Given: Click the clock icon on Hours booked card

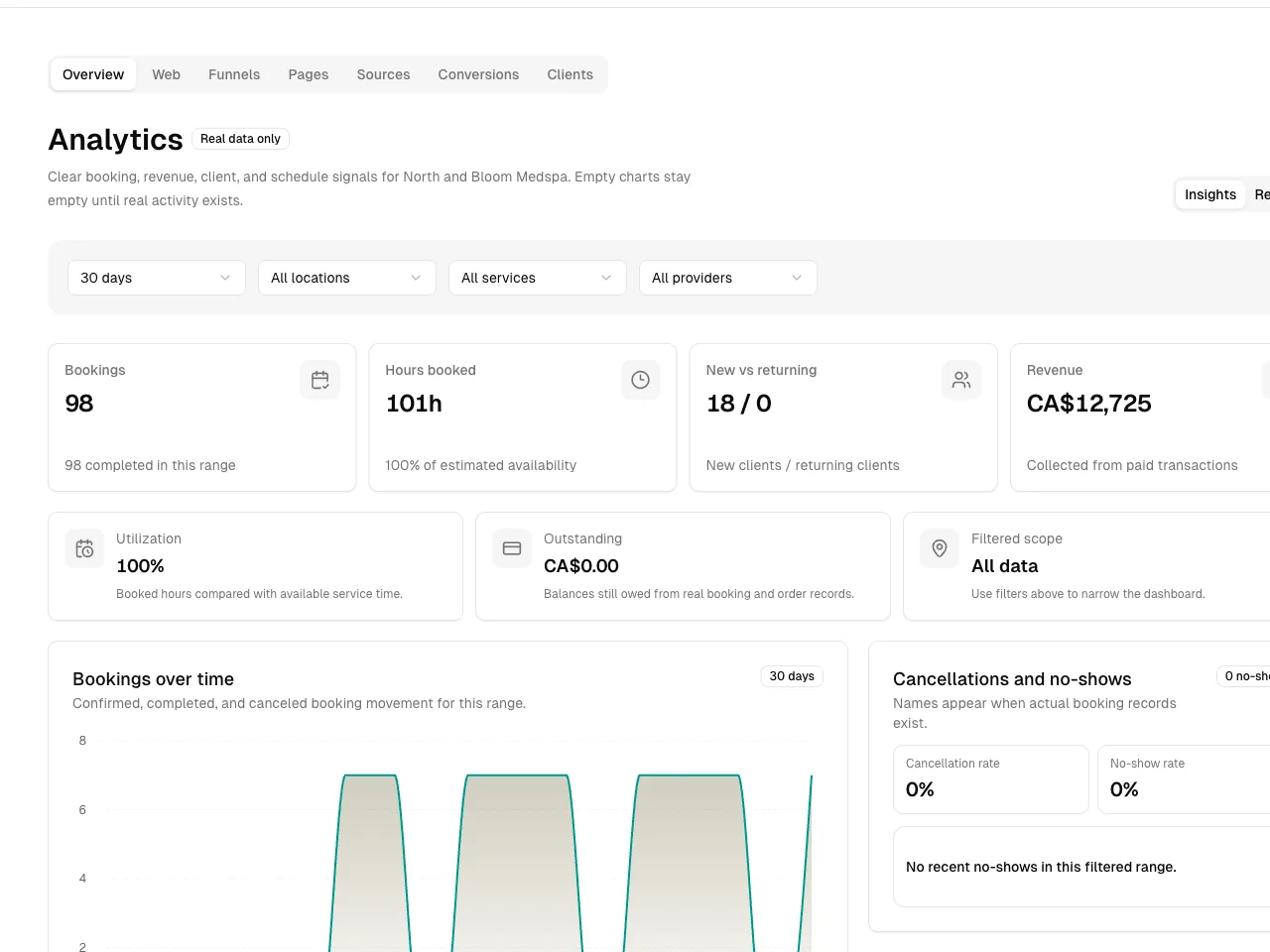Looking at the screenshot, I should pyautogui.click(x=640, y=380).
